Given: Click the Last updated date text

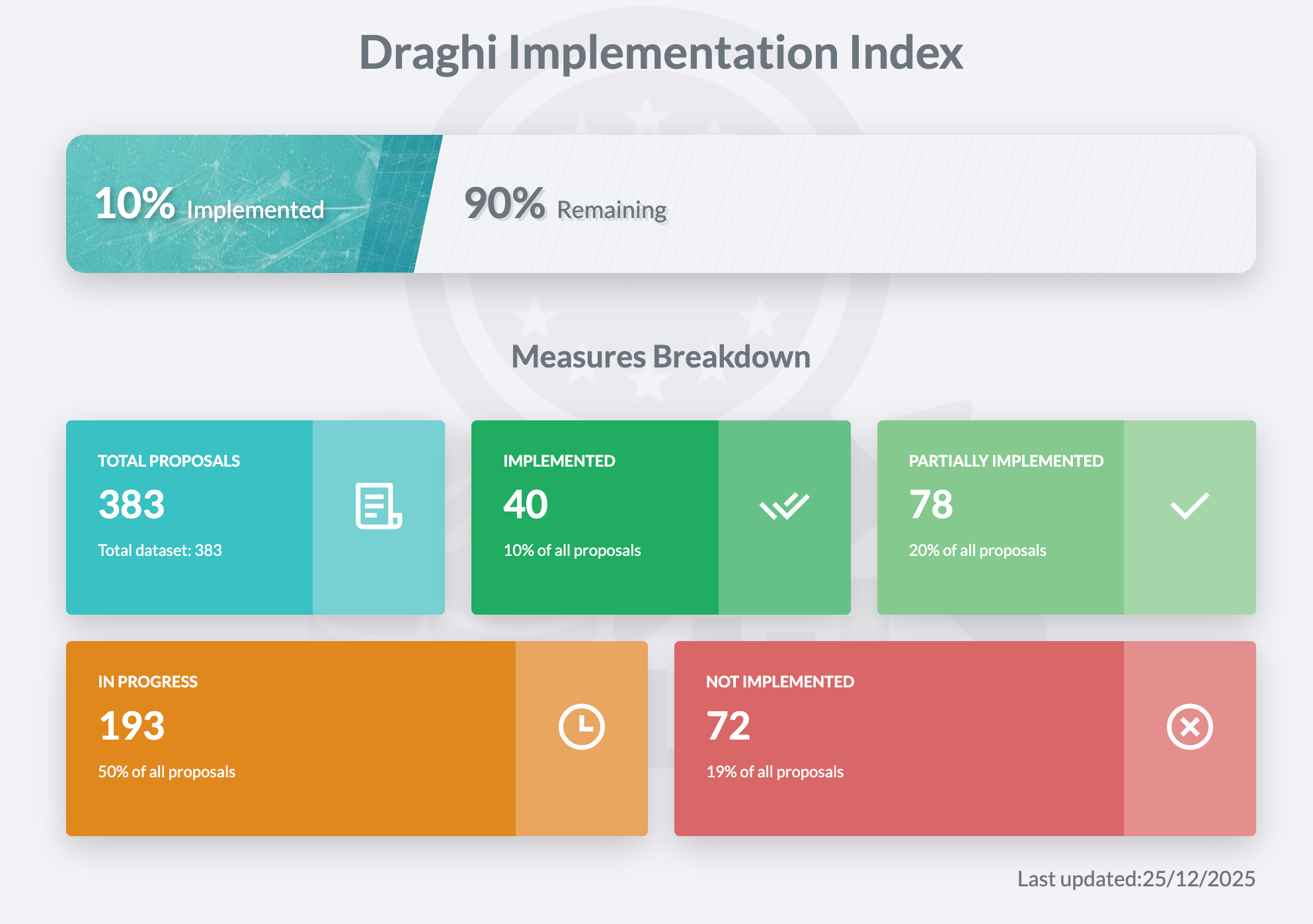Looking at the screenshot, I should [x=1136, y=878].
